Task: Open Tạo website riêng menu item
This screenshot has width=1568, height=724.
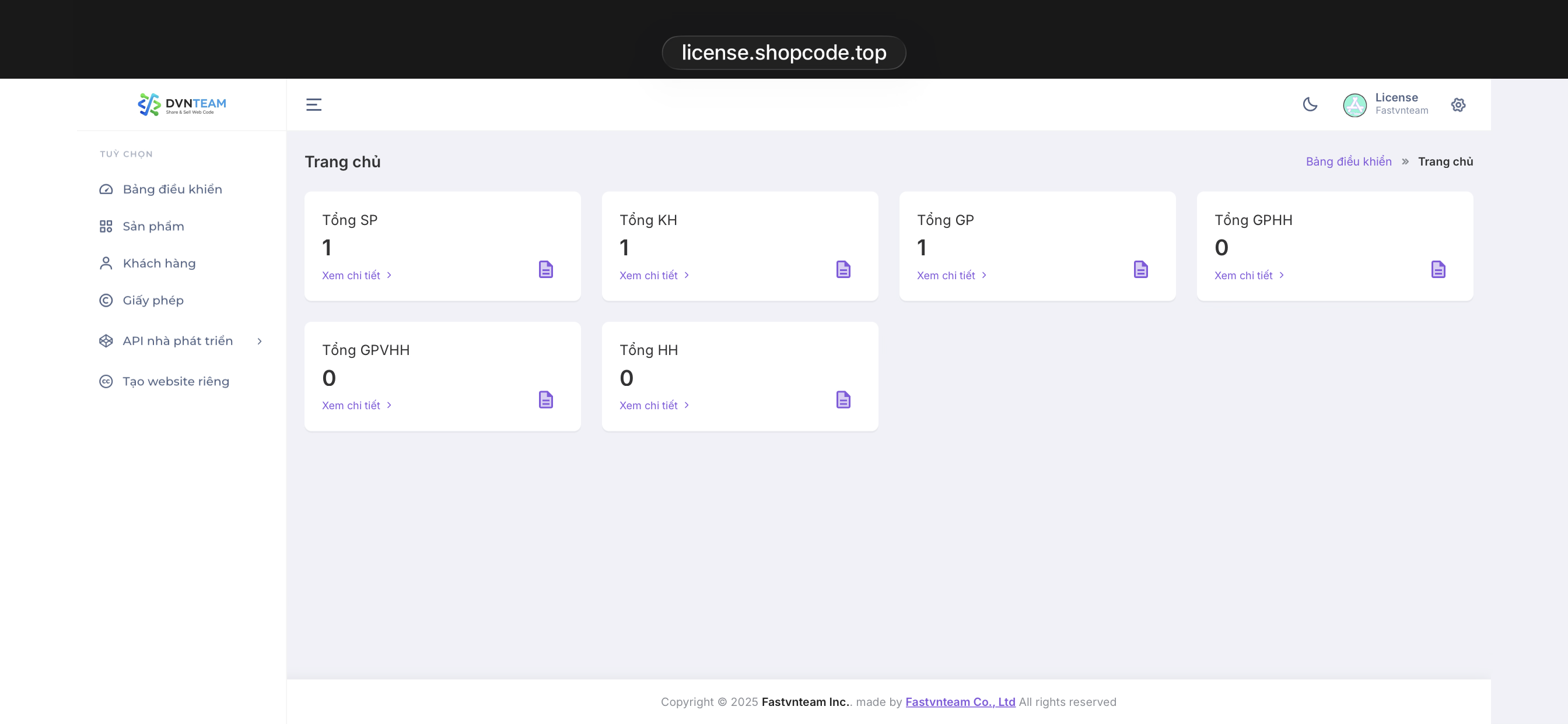Action: (x=176, y=381)
